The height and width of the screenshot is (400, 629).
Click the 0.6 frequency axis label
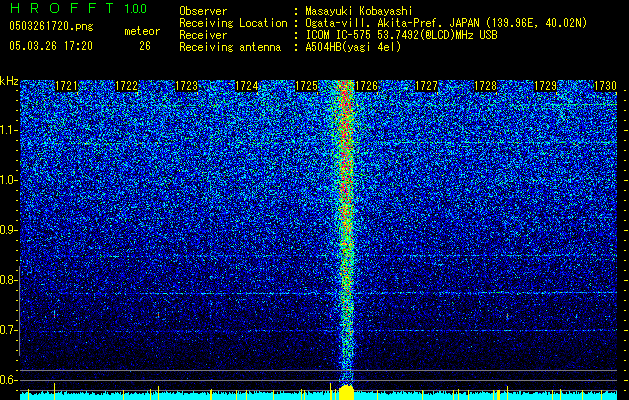[x=8, y=380]
